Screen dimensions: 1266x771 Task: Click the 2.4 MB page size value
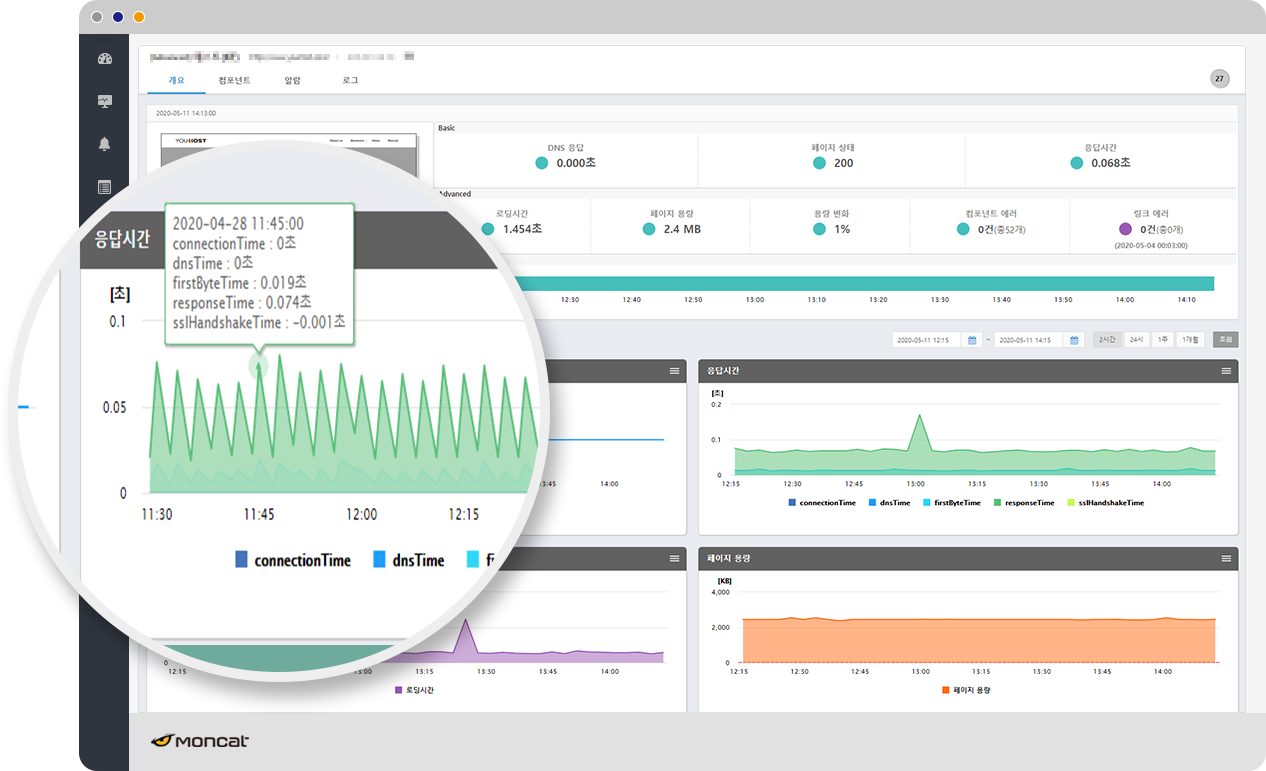pyautogui.click(x=682, y=229)
